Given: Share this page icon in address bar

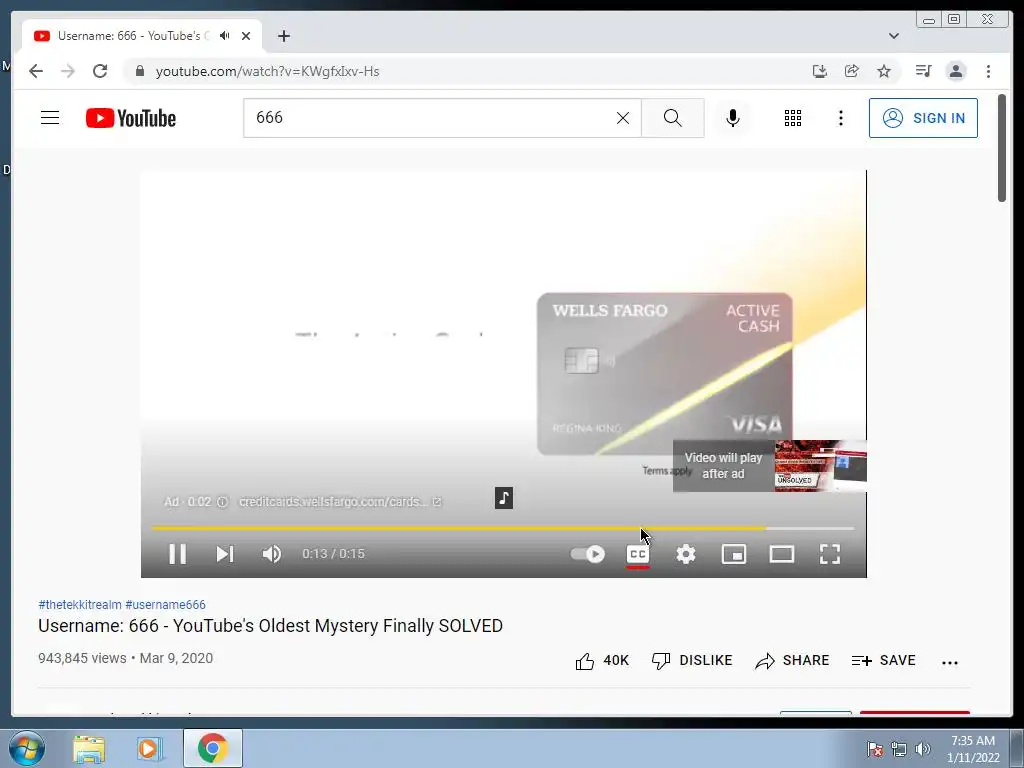Looking at the screenshot, I should click(852, 71).
